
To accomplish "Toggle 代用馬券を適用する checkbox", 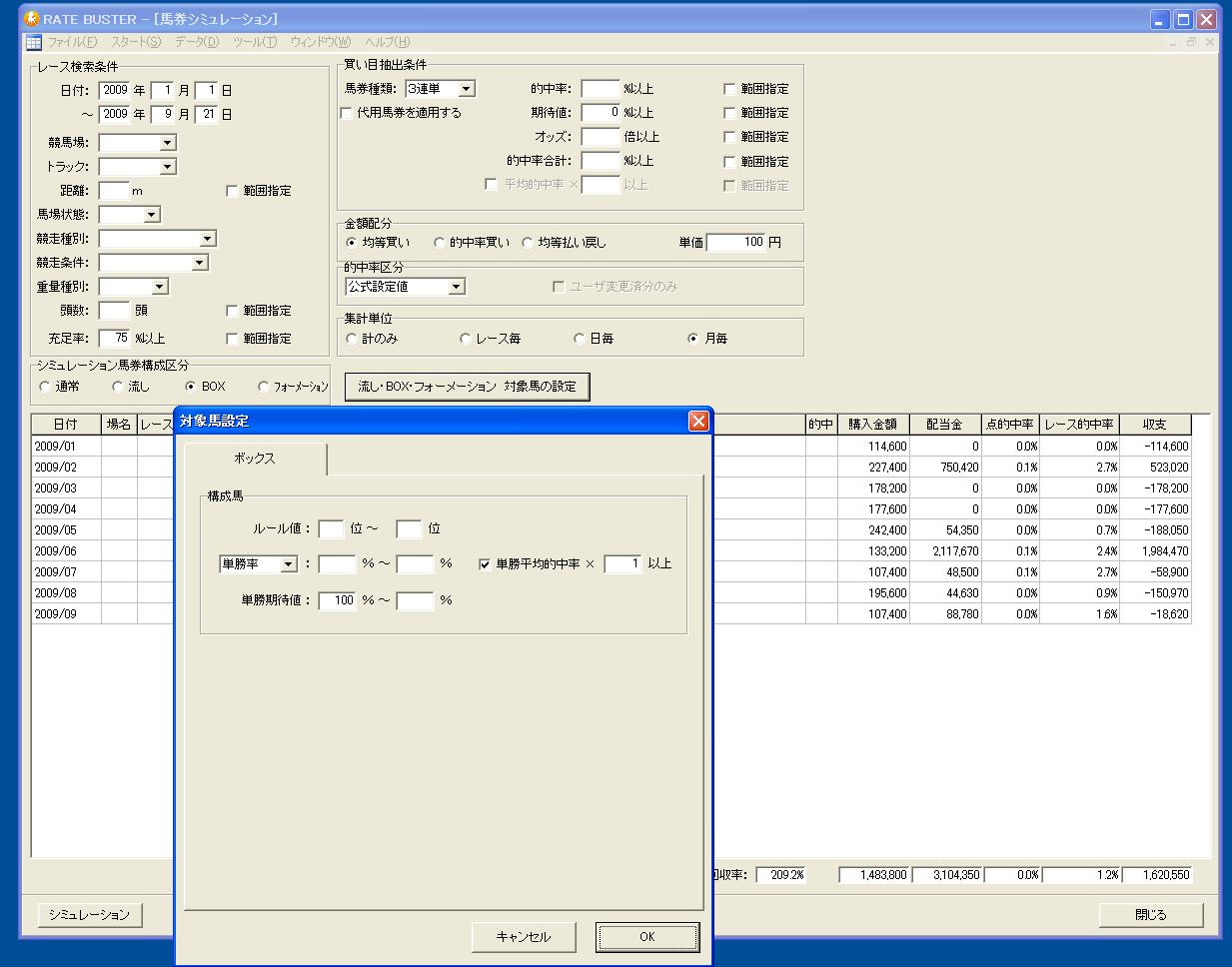I will [347, 113].
